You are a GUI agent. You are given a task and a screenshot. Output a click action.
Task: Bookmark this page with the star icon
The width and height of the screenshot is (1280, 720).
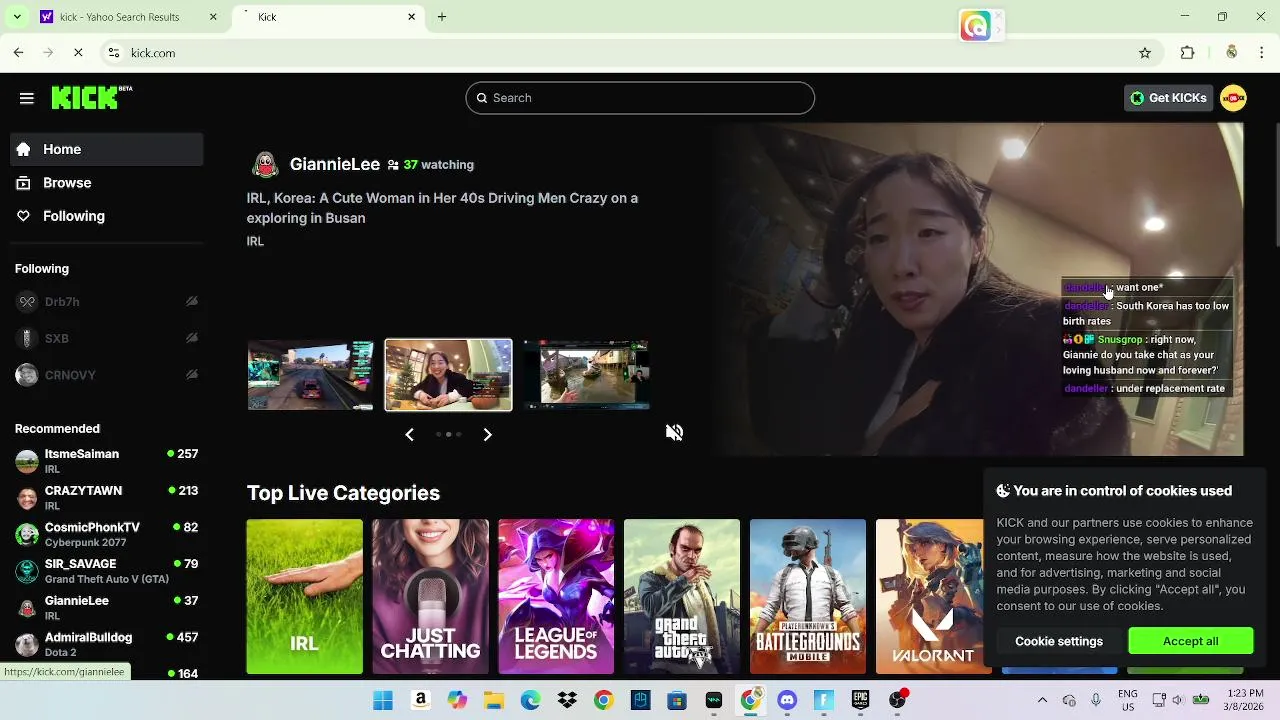tap(1145, 53)
